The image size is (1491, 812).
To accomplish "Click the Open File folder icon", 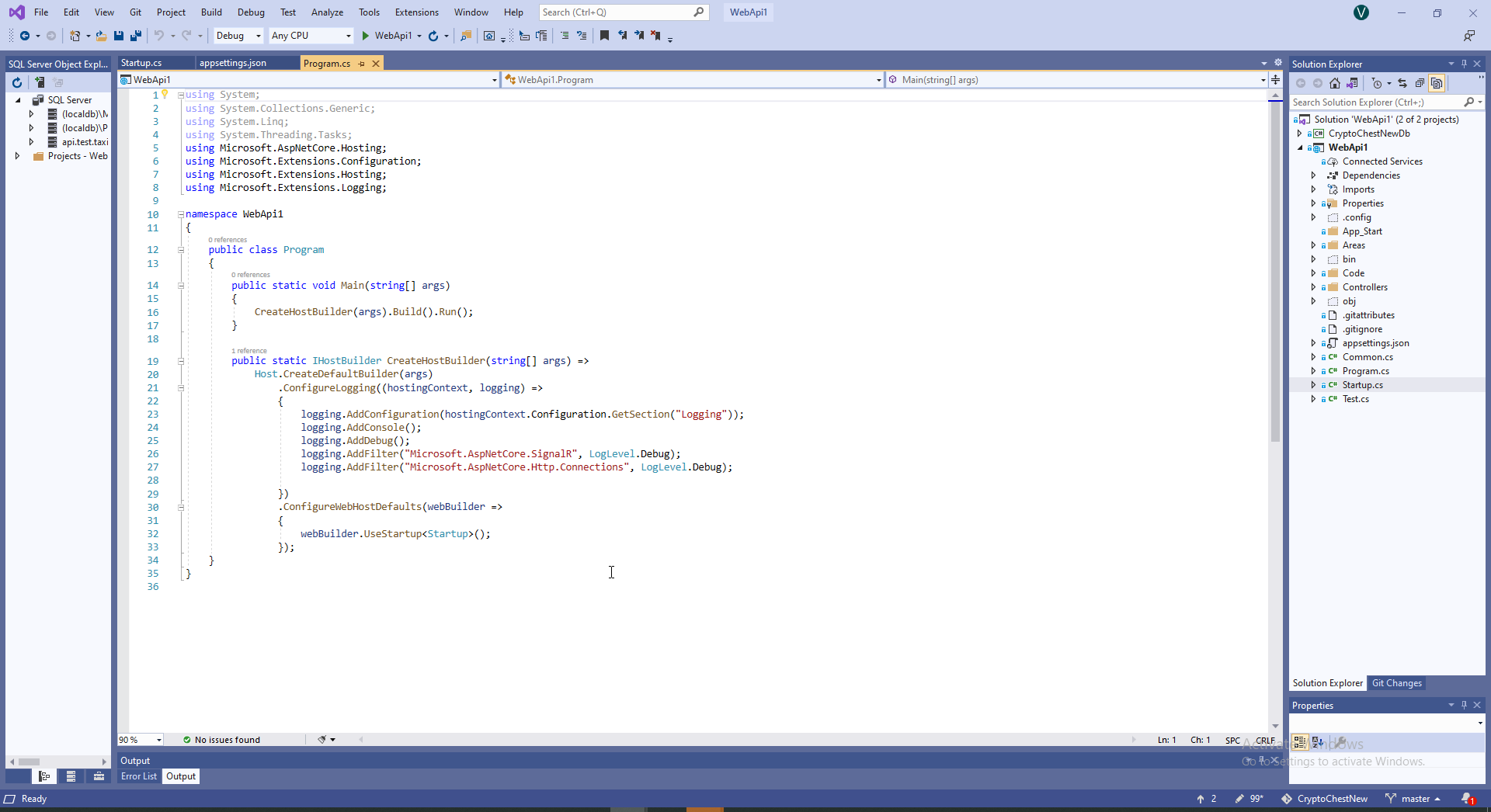I will pos(101,36).
